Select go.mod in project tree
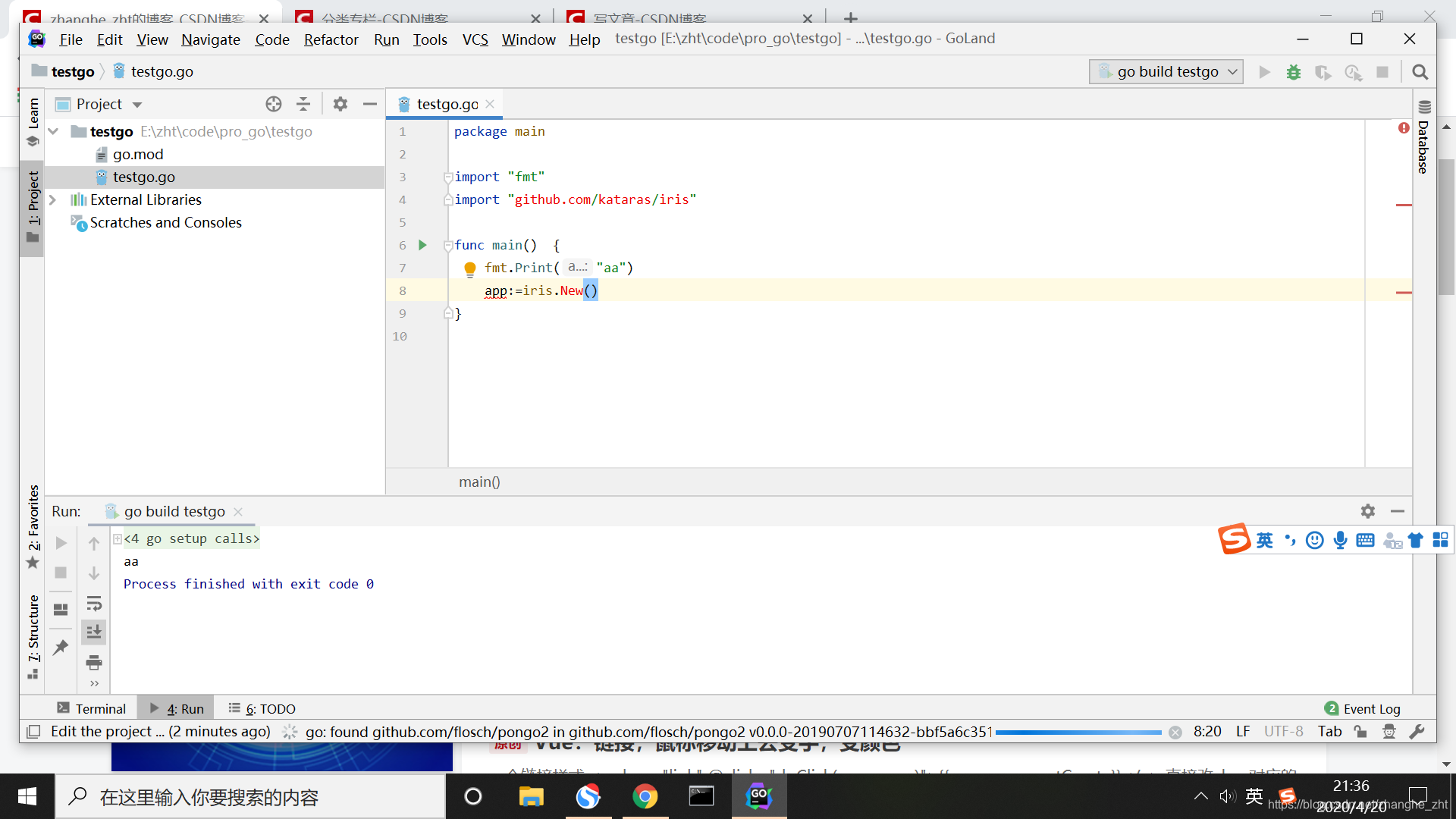The width and height of the screenshot is (1456, 819). [x=138, y=154]
